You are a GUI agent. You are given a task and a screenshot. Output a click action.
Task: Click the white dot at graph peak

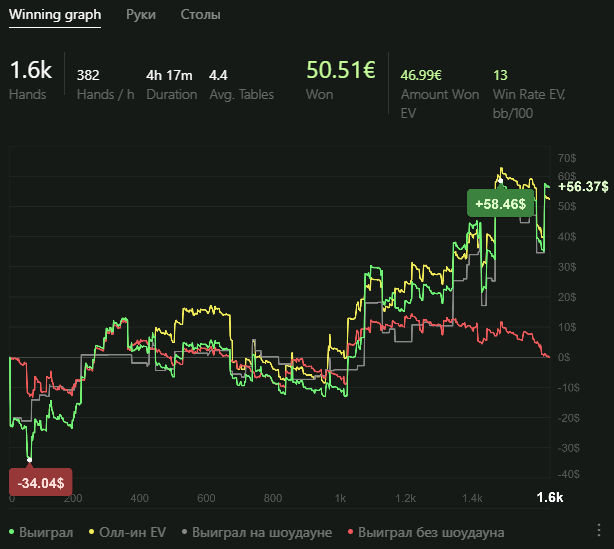pos(500,181)
